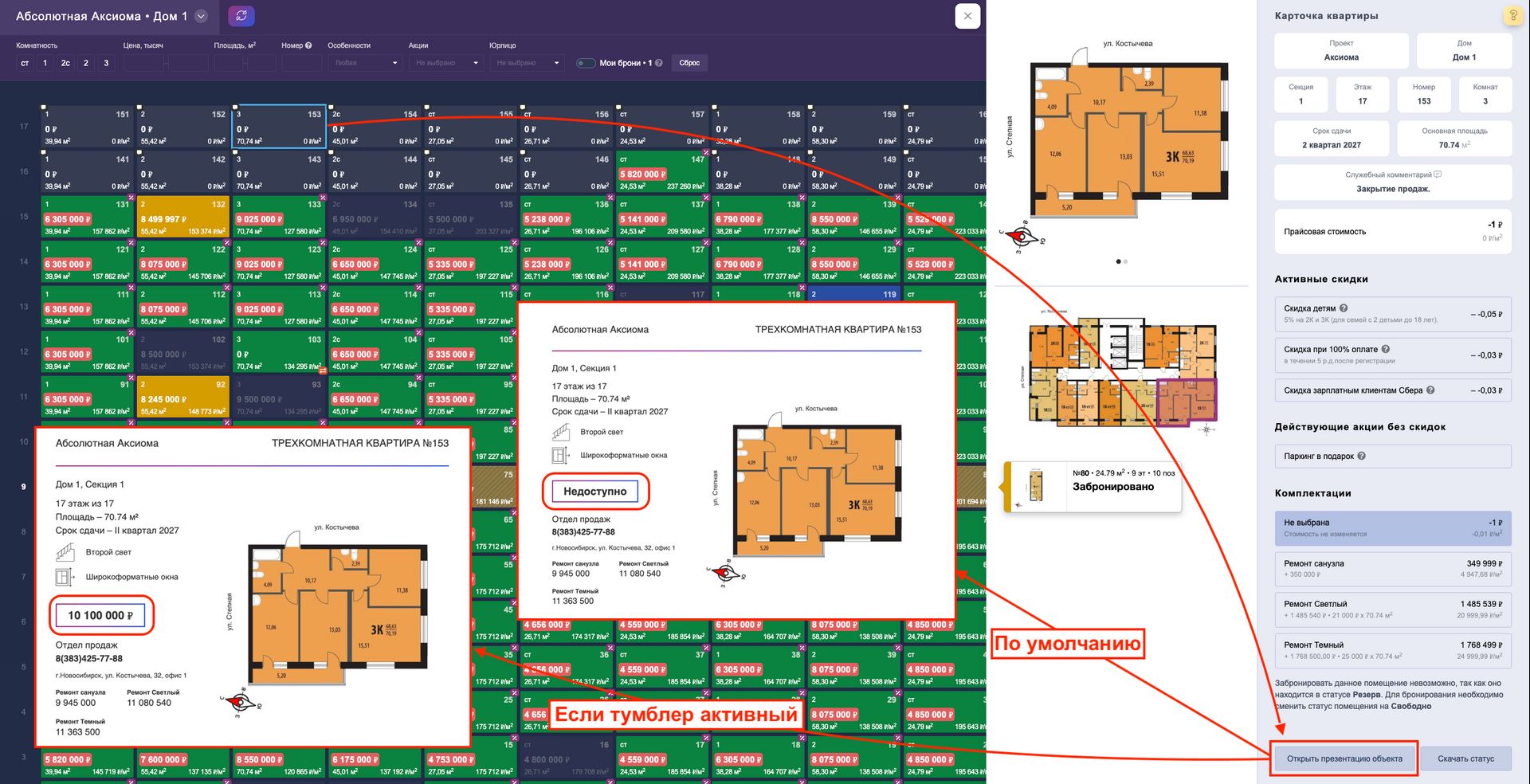Click the Служебный комментарий comment icon
The width and height of the screenshot is (1530, 784).
[x=1438, y=174]
